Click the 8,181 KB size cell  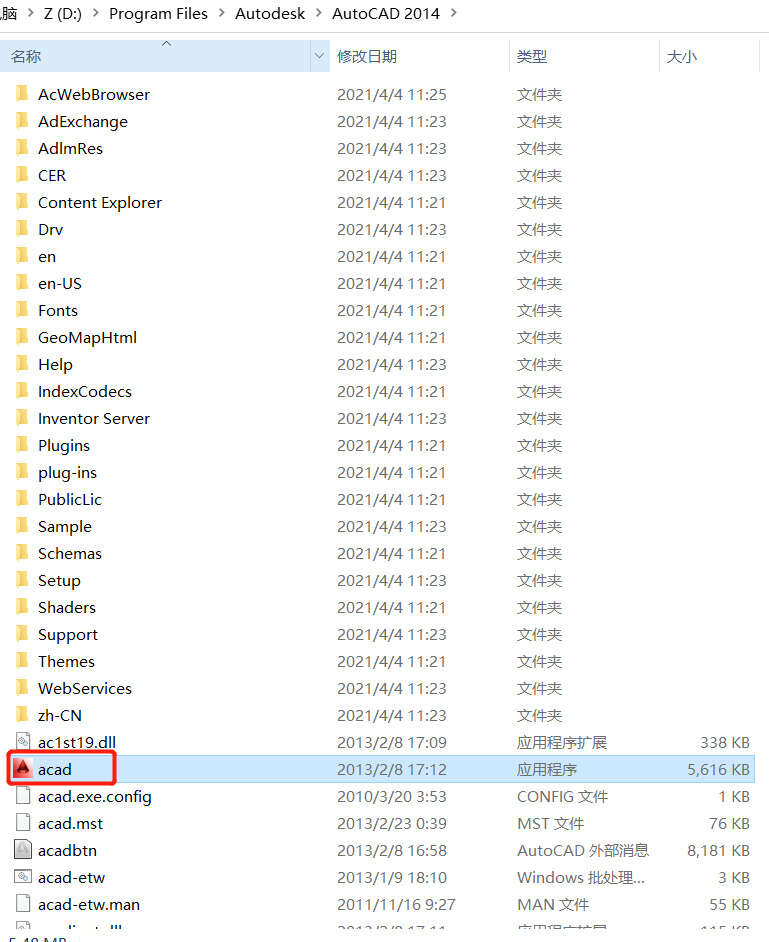(719, 850)
